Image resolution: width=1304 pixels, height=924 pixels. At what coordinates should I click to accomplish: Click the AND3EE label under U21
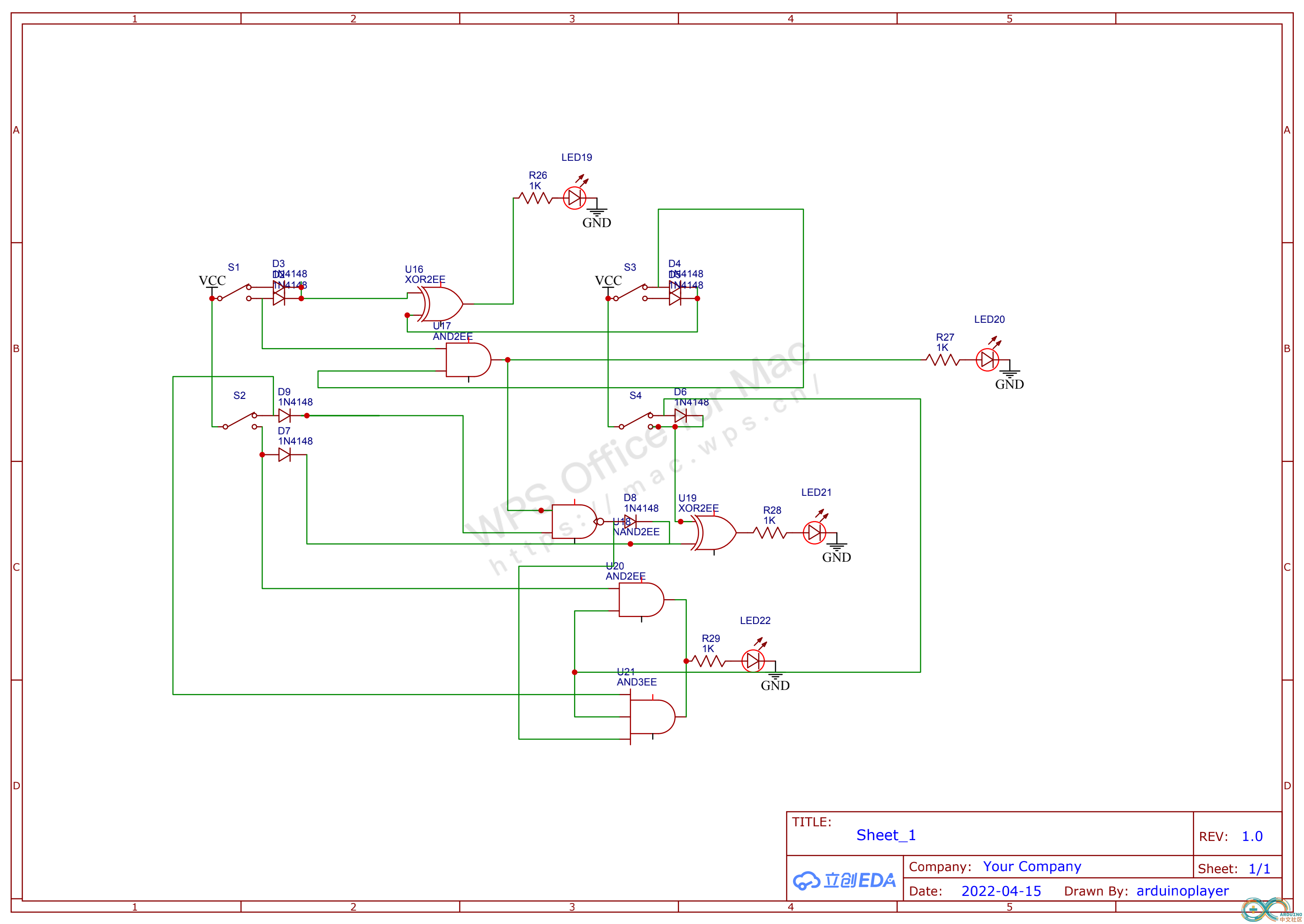(637, 682)
